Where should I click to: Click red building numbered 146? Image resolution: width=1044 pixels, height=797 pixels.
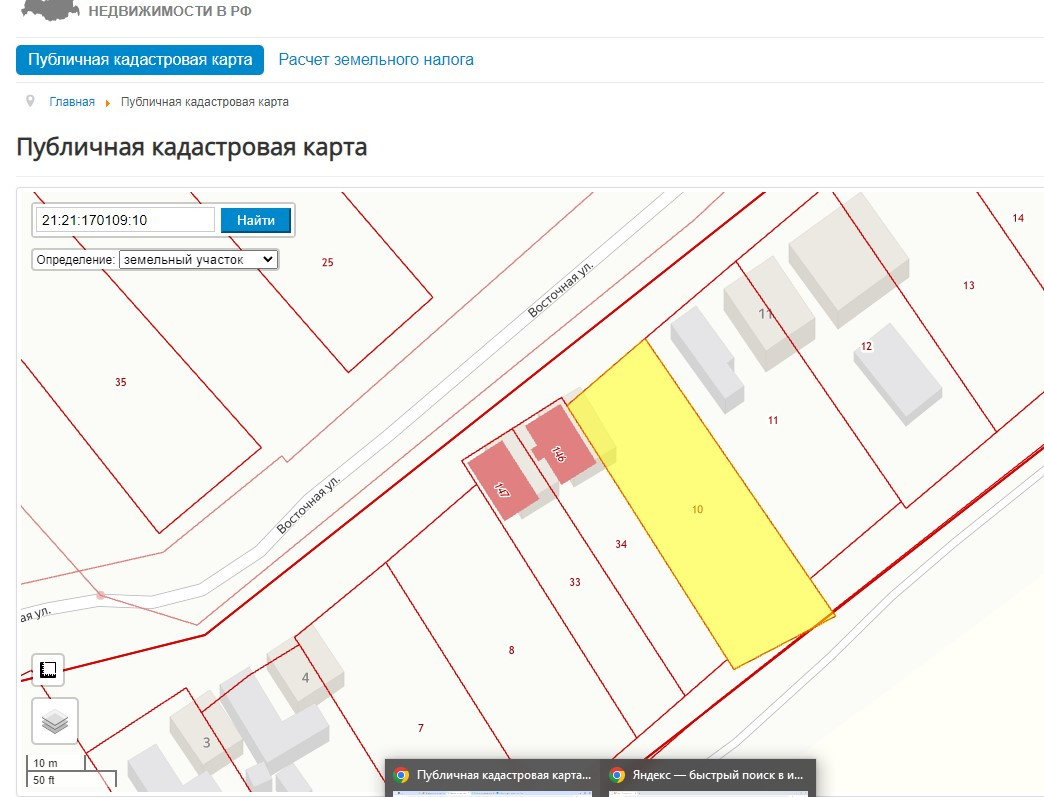point(559,446)
